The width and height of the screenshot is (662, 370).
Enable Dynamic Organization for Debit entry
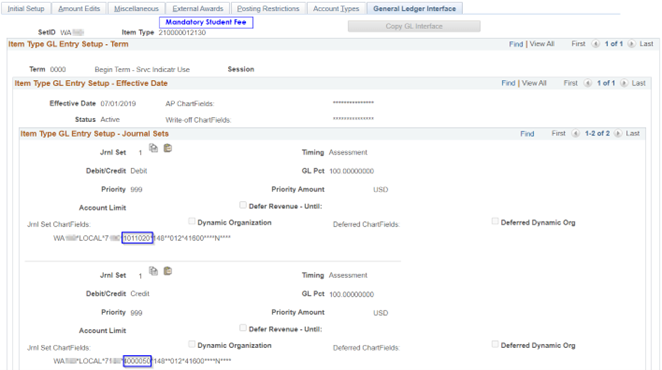click(x=192, y=221)
